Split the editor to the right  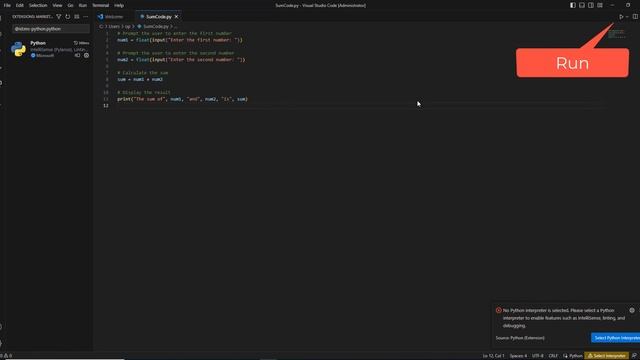pos(635,17)
